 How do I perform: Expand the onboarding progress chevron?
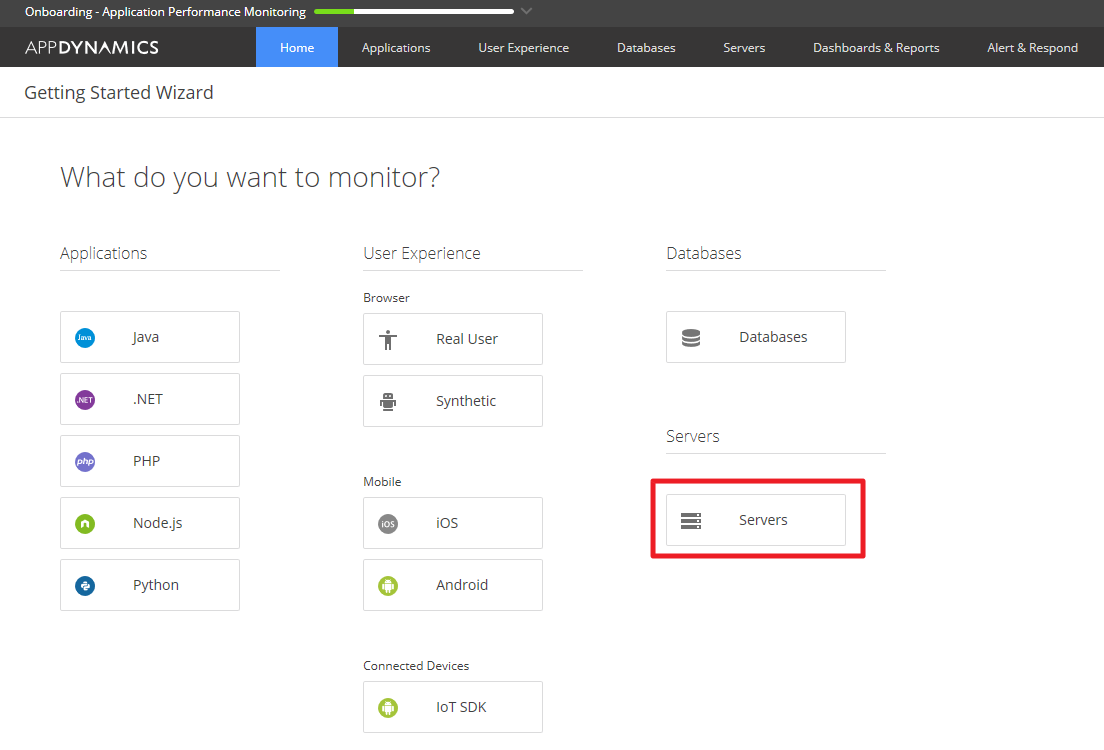pos(526,11)
